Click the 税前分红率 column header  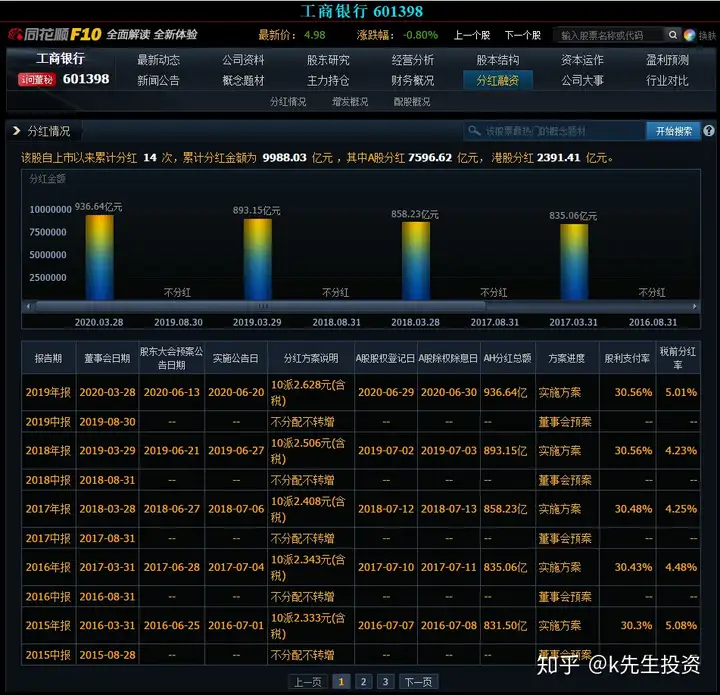tap(678, 358)
